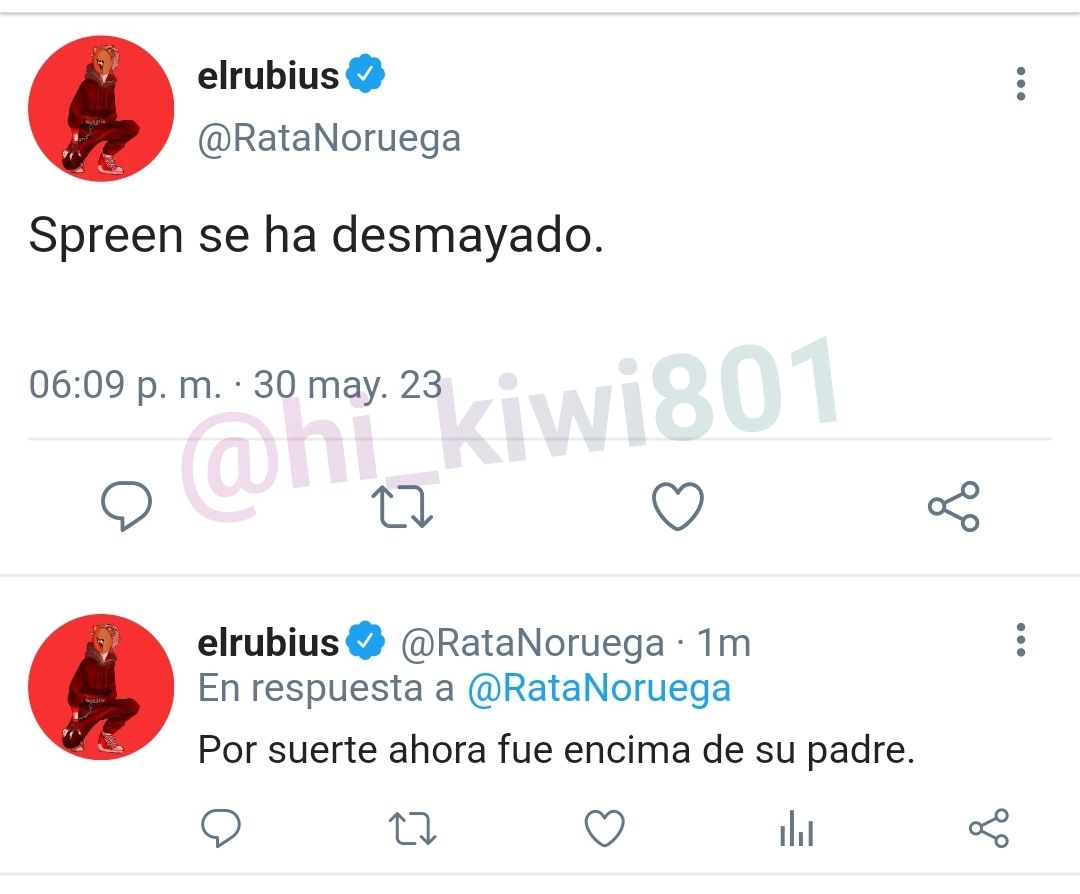The image size is (1080, 894).
Task: Share the reply tweet
Action: tap(989, 828)
